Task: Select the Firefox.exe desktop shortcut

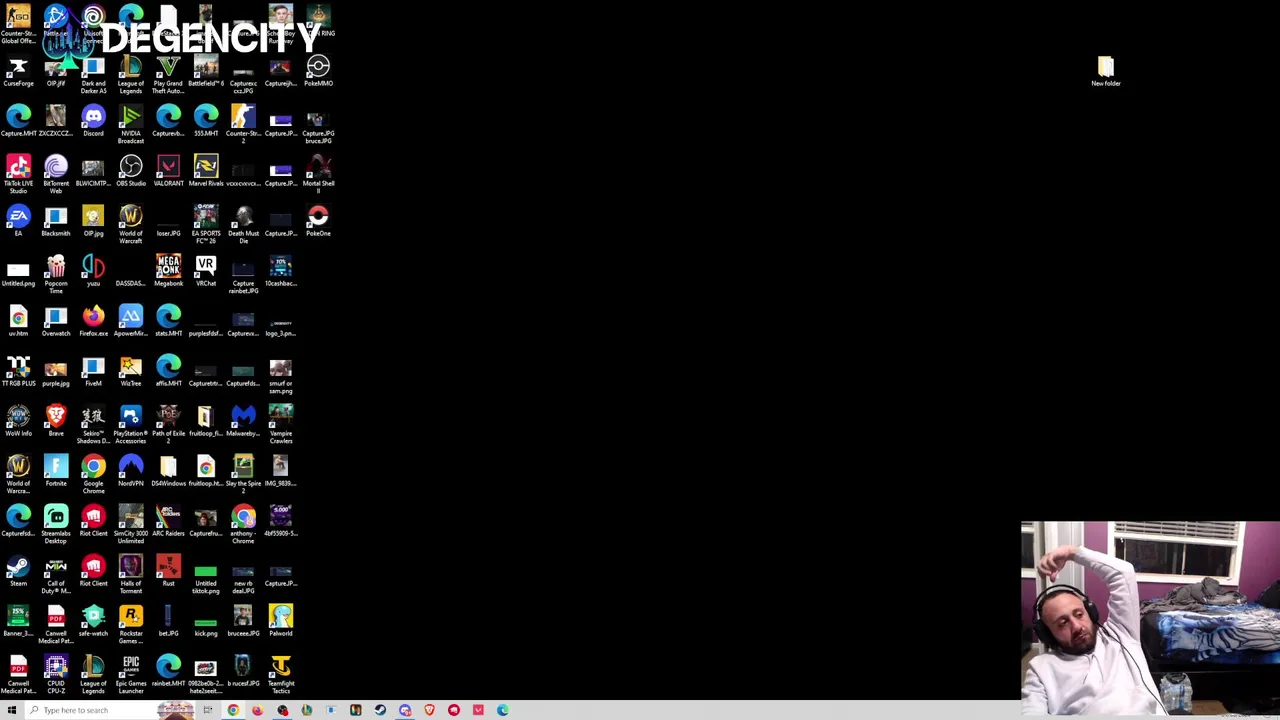Action: (93, 320)
